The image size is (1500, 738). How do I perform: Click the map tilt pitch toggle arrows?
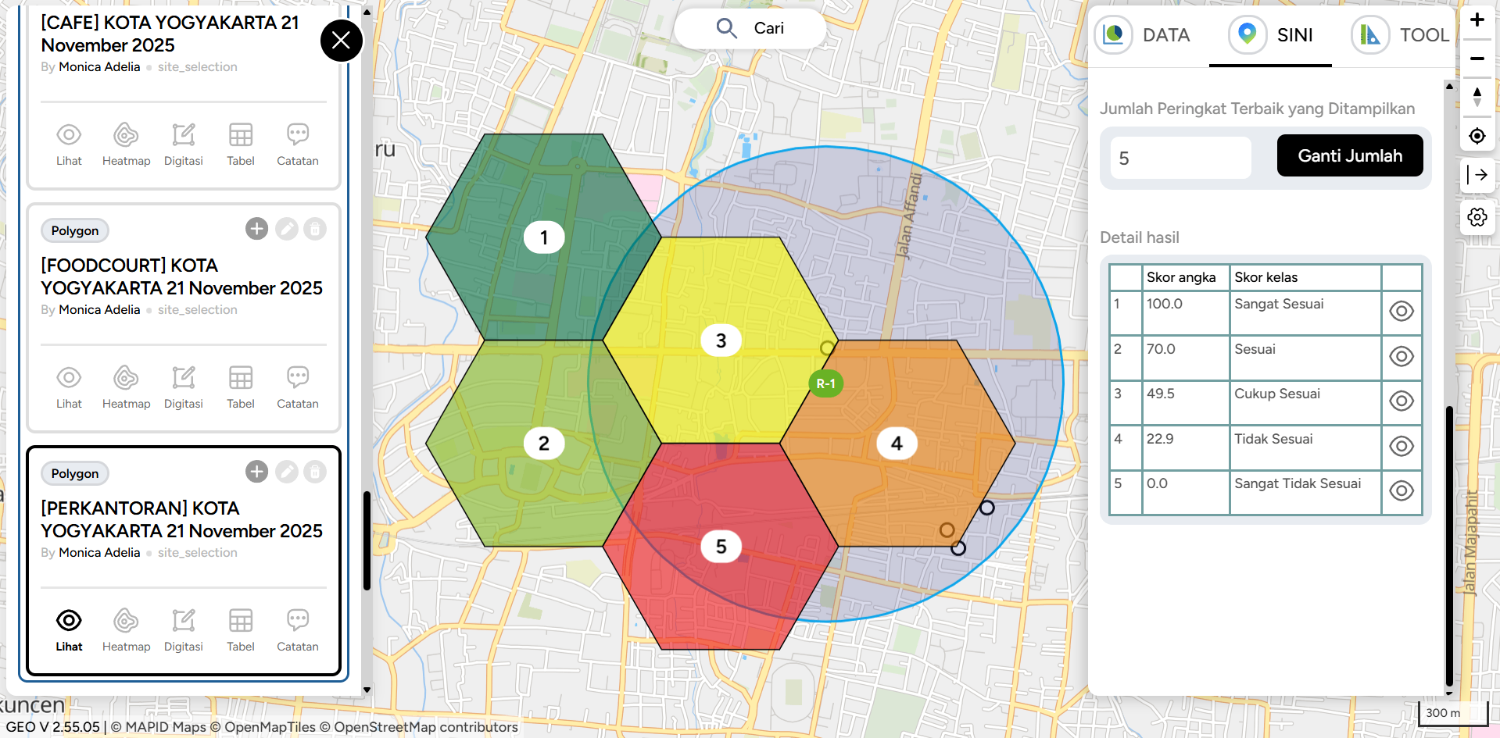click(1477, 96)
